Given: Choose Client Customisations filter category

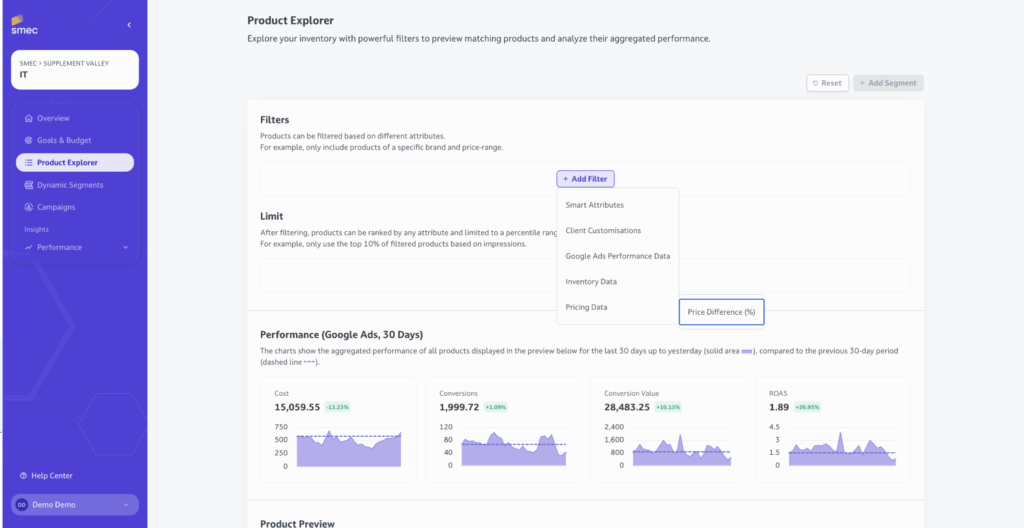Looking at the screenshot, I should (603, 230).
